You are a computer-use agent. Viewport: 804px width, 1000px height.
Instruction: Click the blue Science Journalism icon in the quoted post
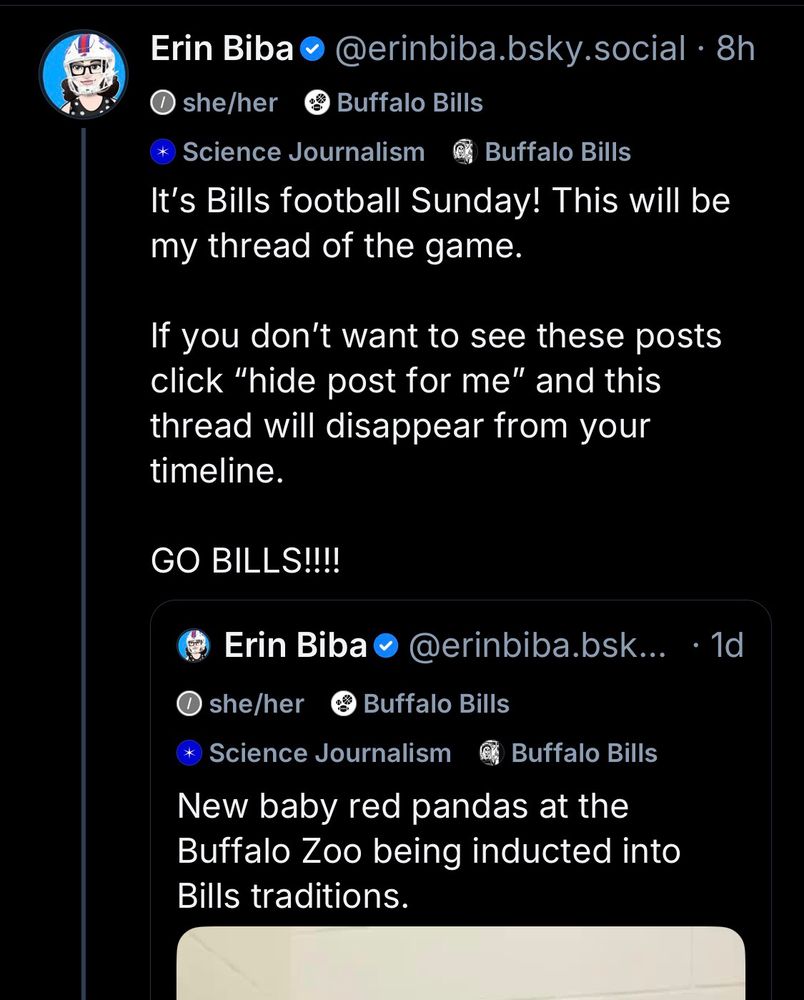coord(189,753)
